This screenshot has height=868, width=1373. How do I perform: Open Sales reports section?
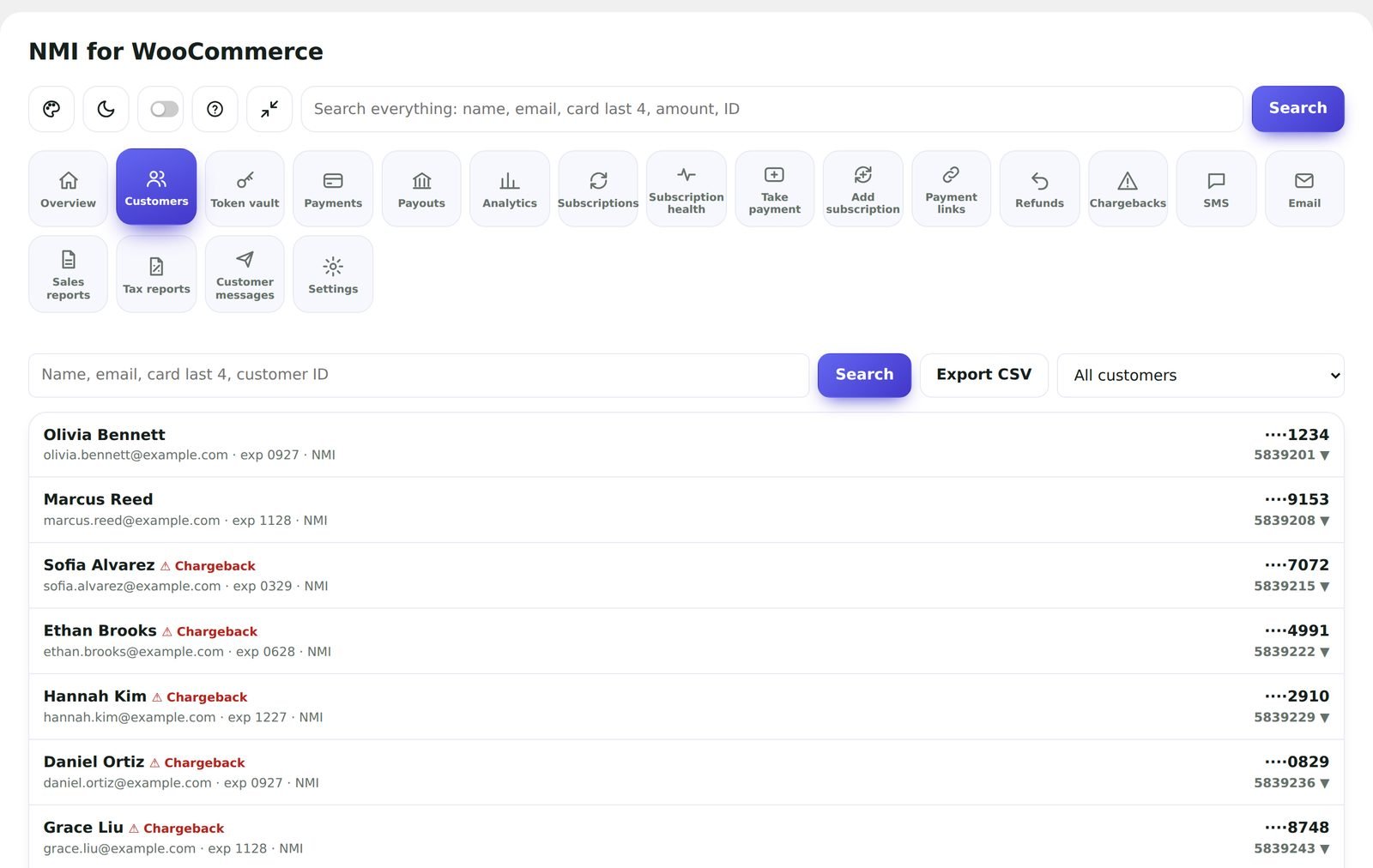point(68,274)
